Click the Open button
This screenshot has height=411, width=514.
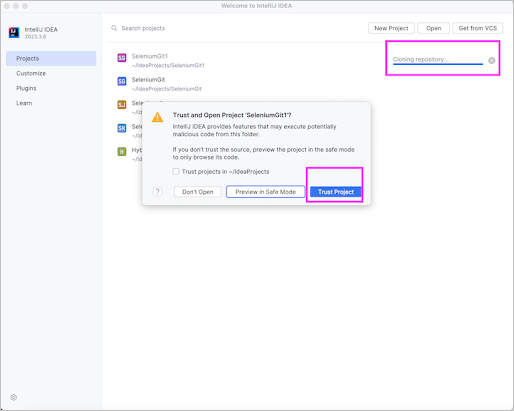coord(433,28)
